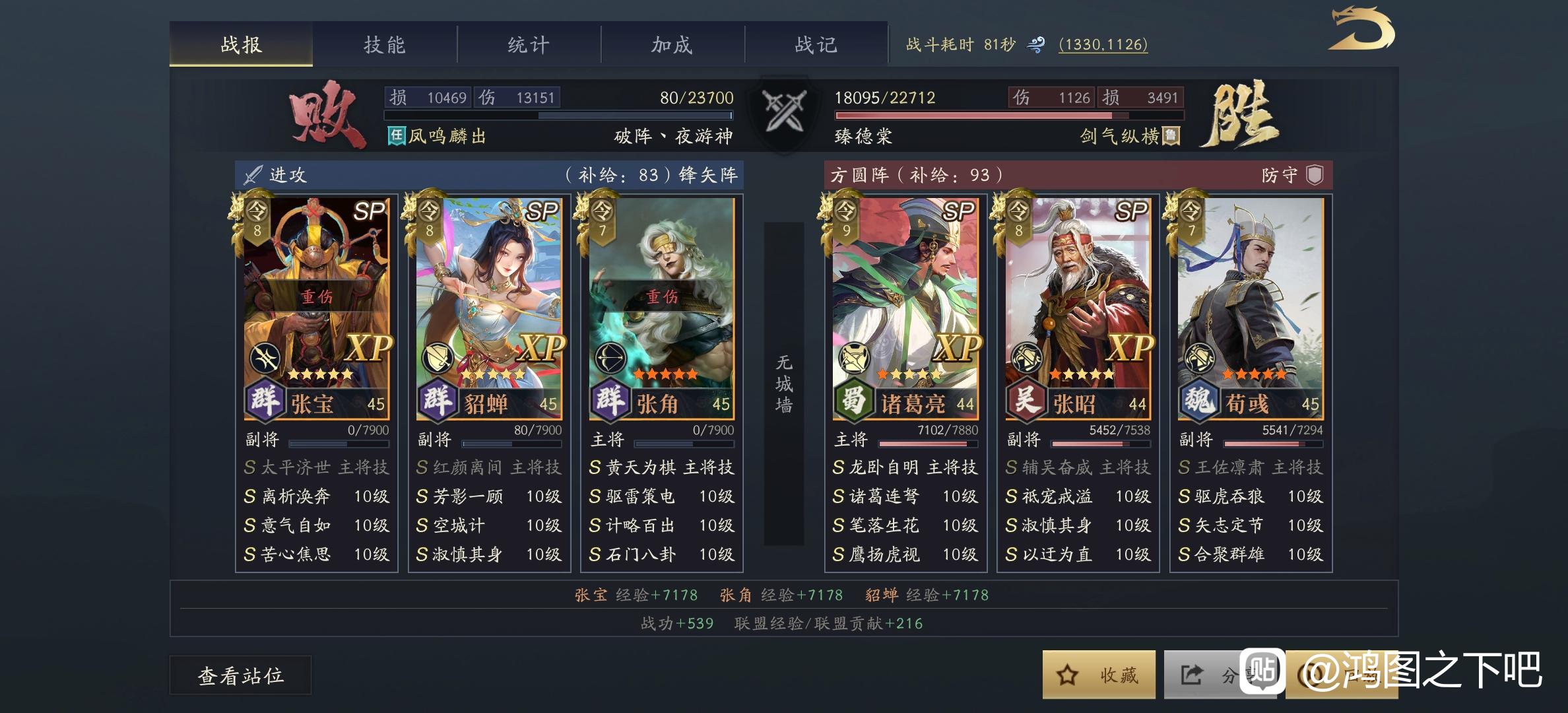Switch to the 技能 tab
The image size is (1568, 713).
coord(385,44)
